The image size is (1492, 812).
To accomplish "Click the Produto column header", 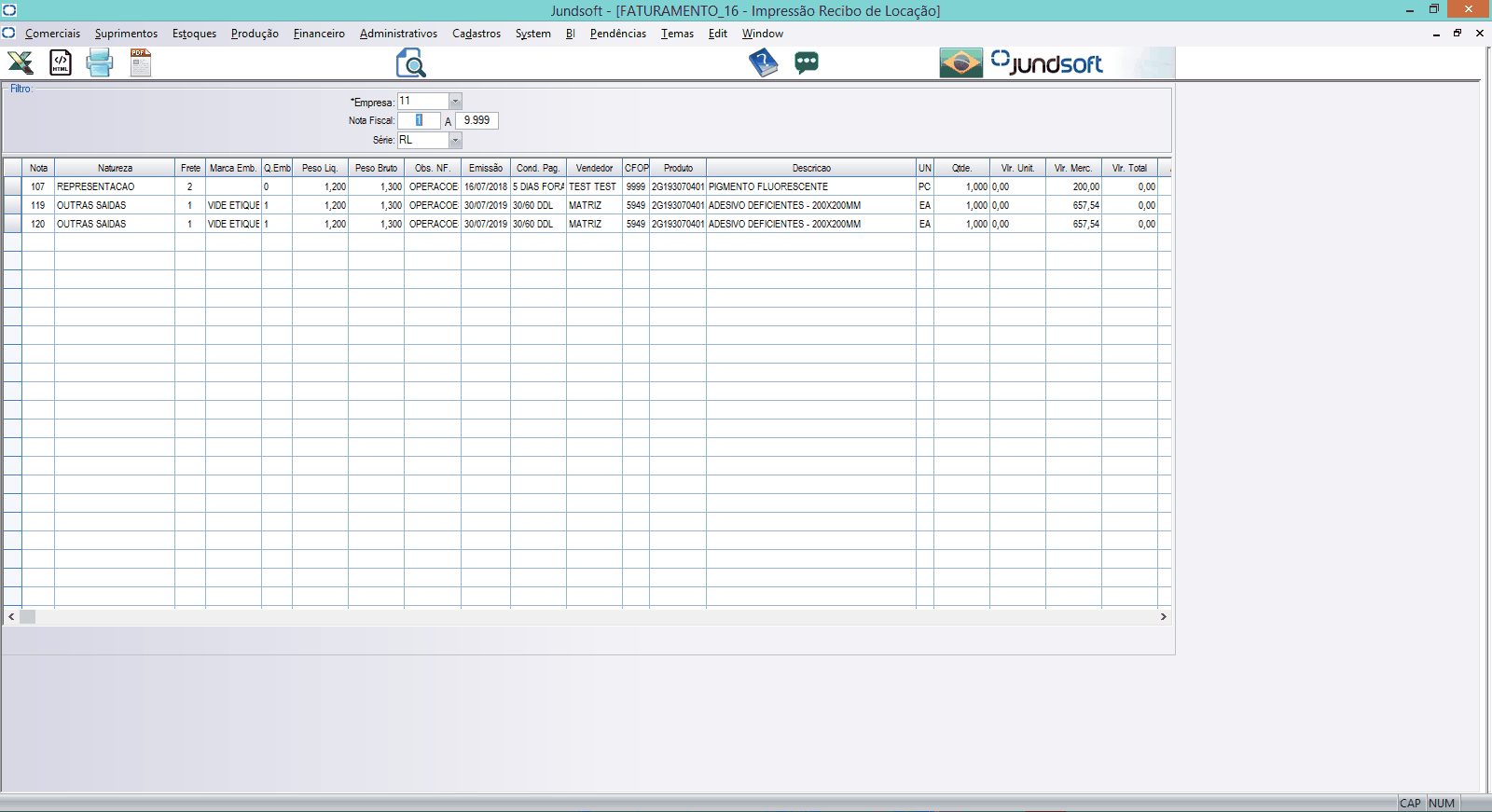I will tap(678, 168).
